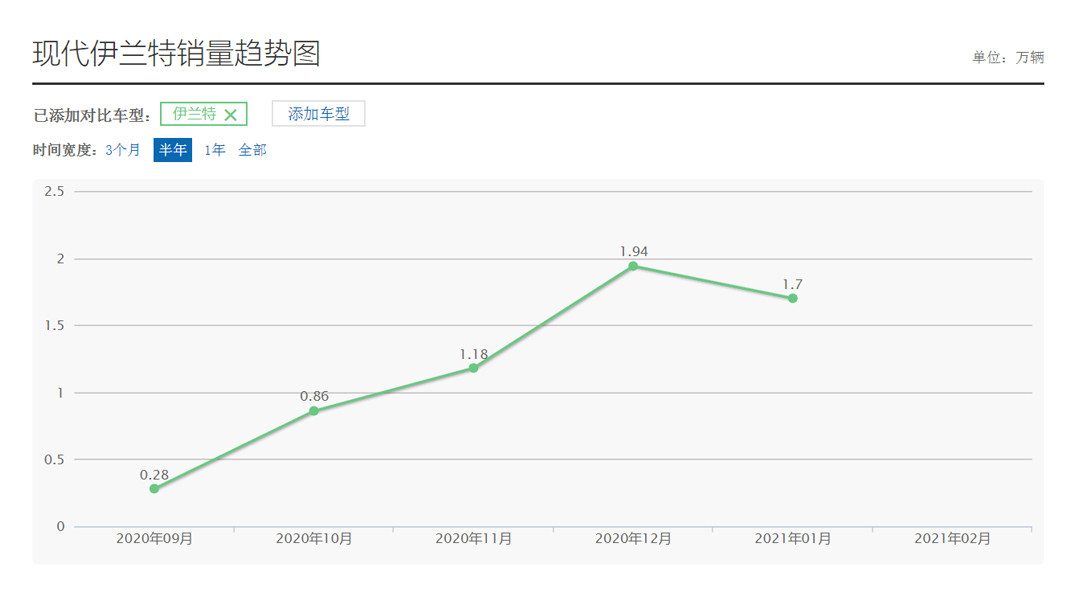Switch time width to 1年
This screenshot has width=1080, height=600.
pos(215,150)
